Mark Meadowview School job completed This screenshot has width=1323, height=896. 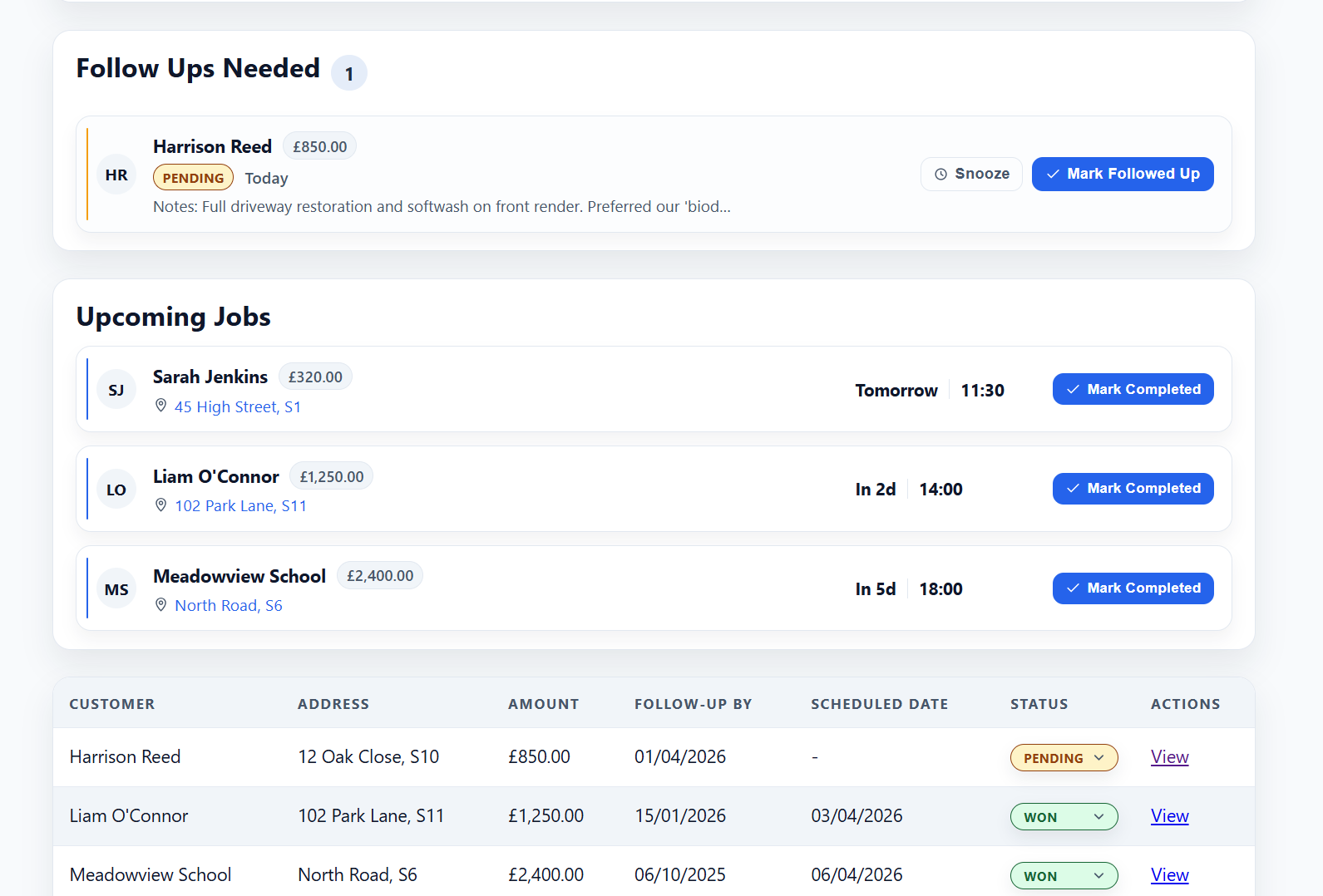tap(1133, 588)
